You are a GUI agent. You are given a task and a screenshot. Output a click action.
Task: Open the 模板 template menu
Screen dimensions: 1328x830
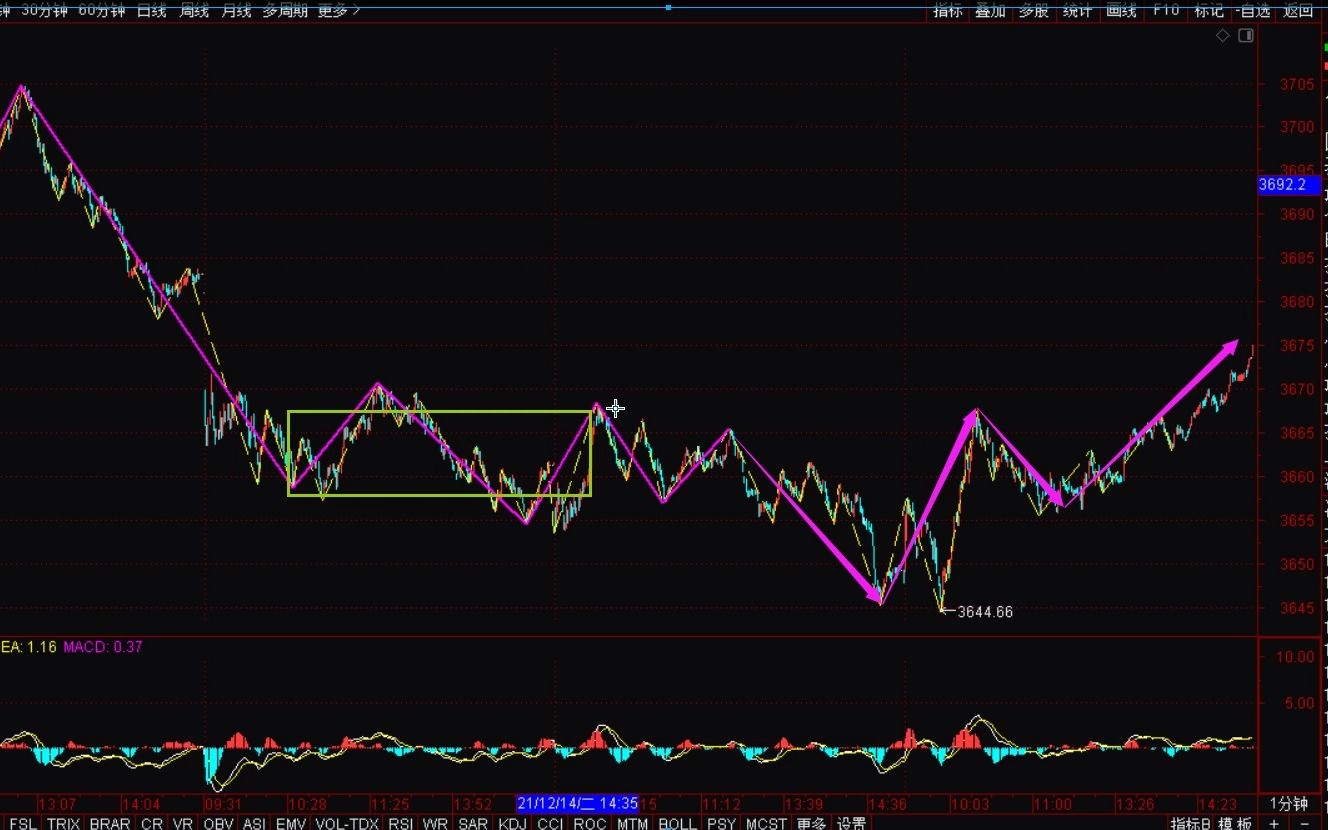pyautogui.click(x=1235, y=823)
